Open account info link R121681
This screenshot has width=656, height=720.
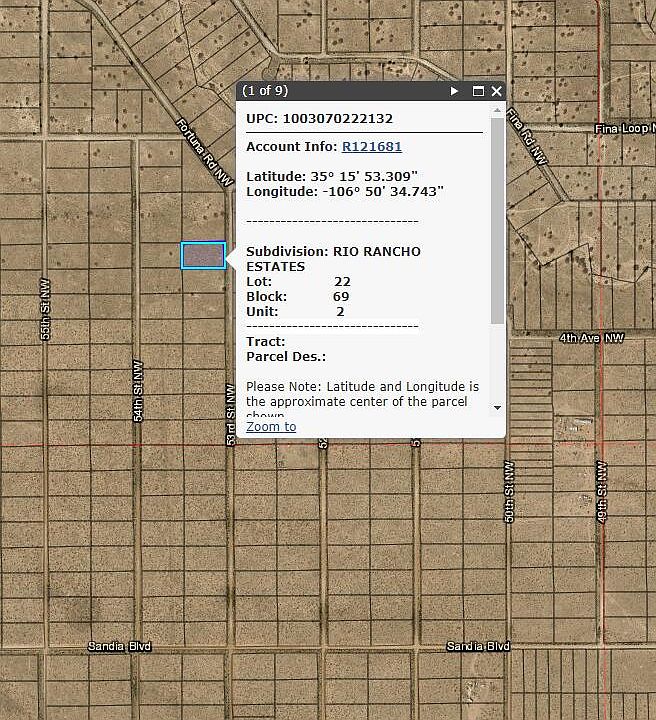(x=371, y=146)
